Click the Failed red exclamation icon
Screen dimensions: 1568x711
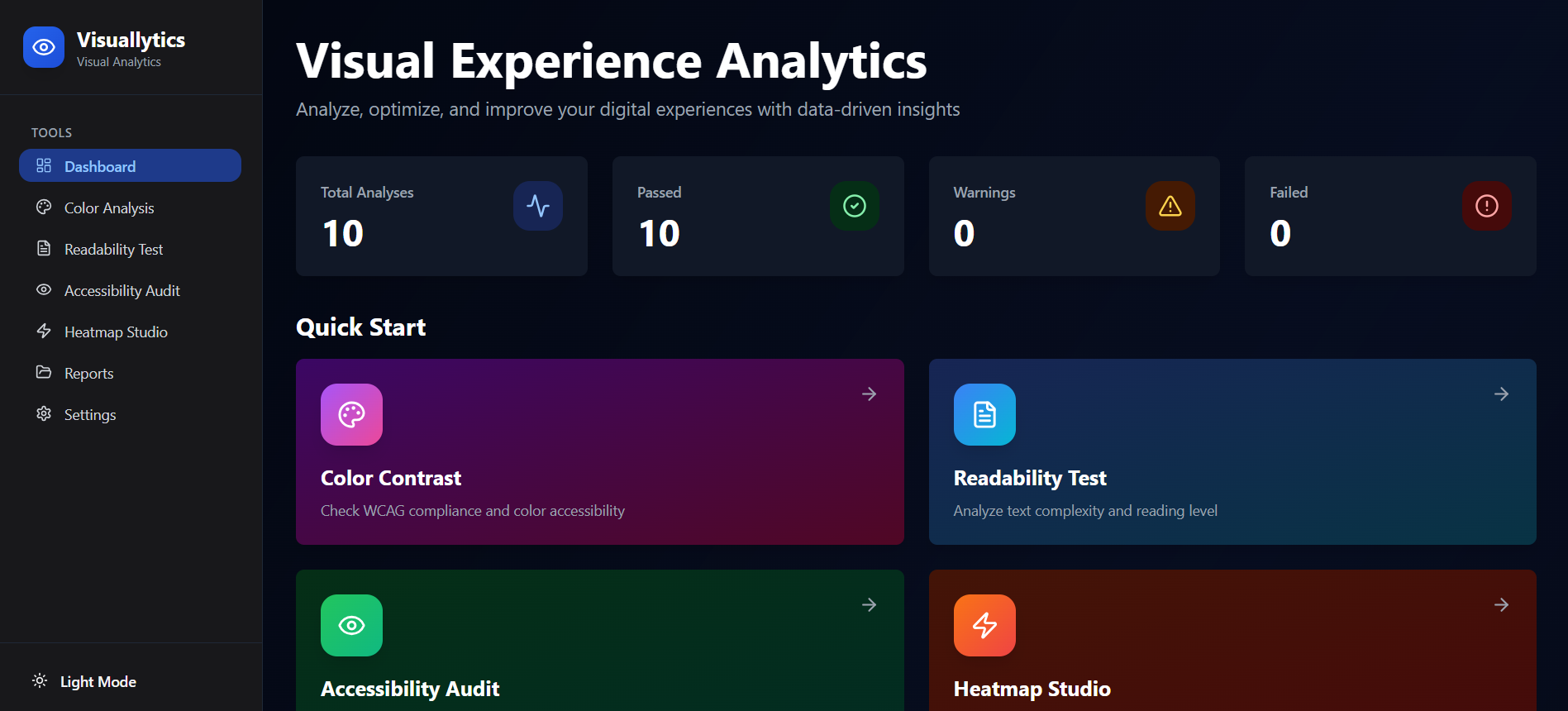tap(1487, 206)
